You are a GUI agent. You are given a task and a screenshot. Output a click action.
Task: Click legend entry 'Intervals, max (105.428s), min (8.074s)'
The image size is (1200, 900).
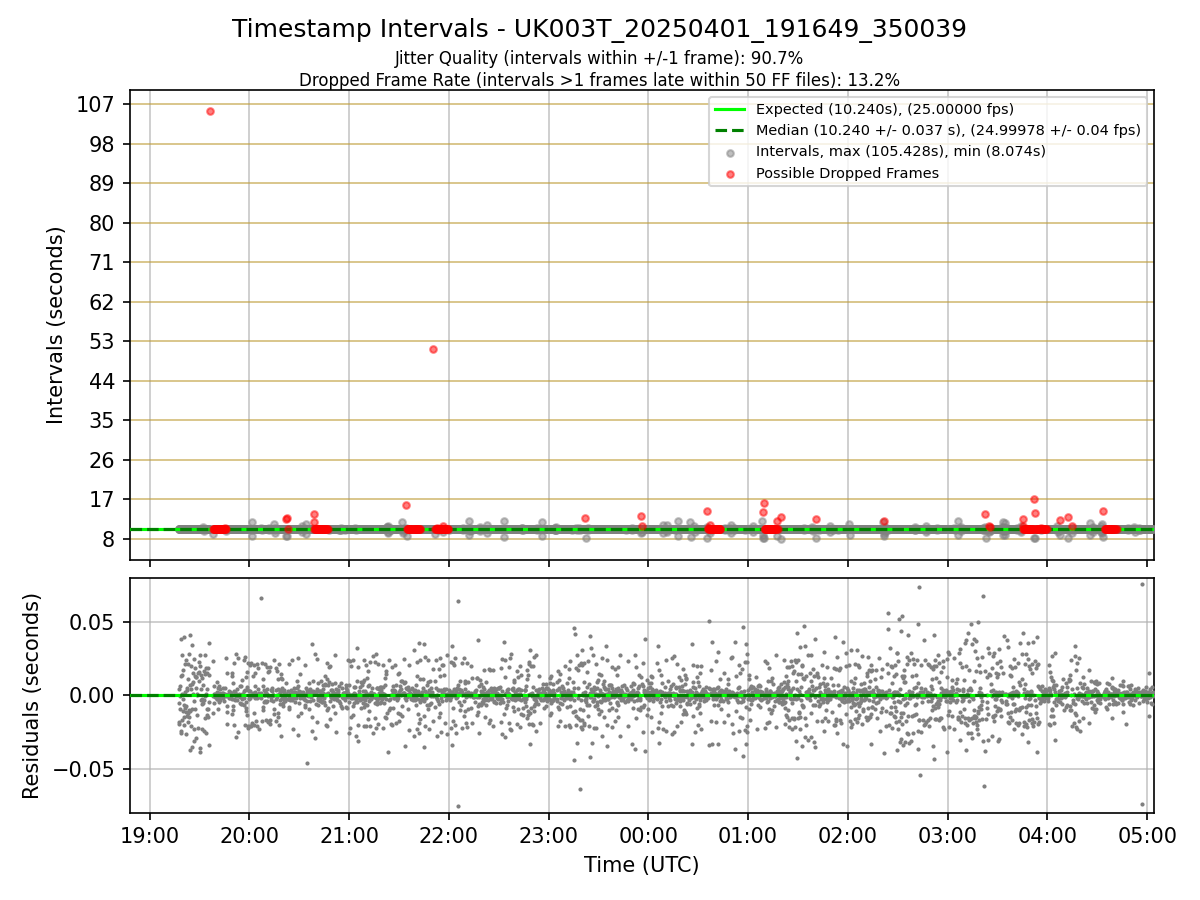tap(901, 152)
